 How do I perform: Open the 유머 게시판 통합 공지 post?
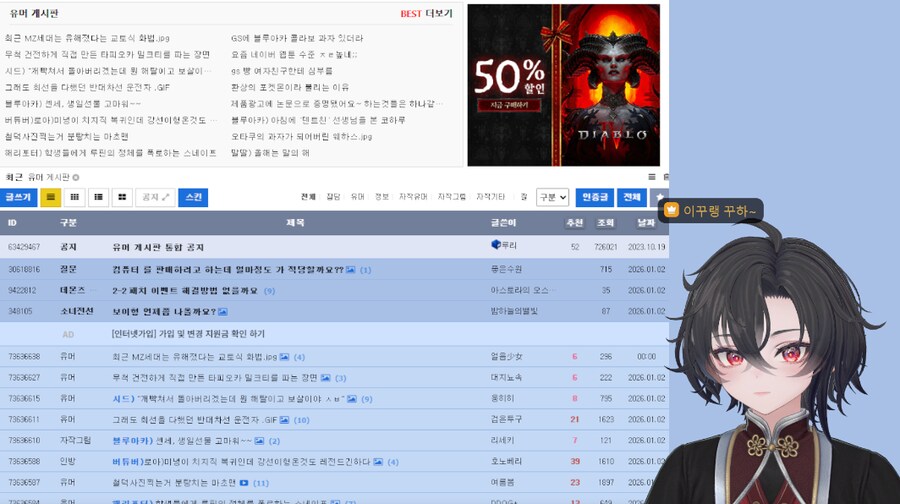click(x=158, y=247)
